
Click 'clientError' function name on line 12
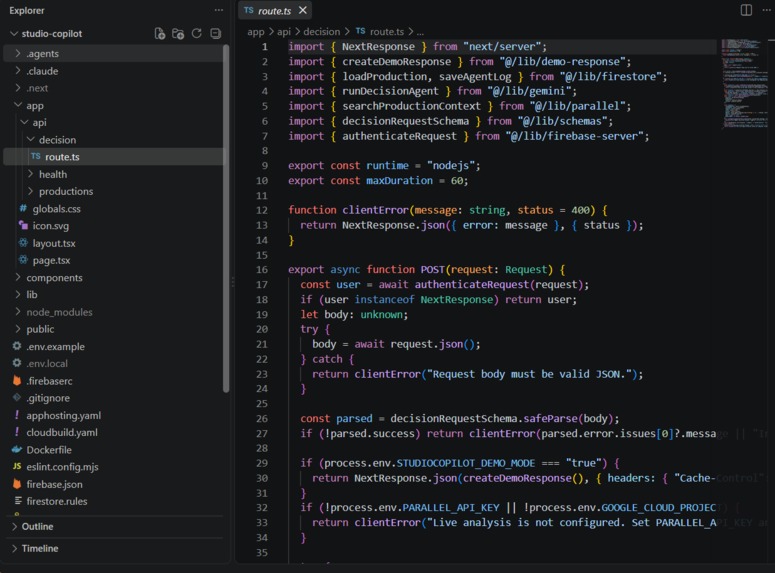pyautogui.click(x=376, y=210)
